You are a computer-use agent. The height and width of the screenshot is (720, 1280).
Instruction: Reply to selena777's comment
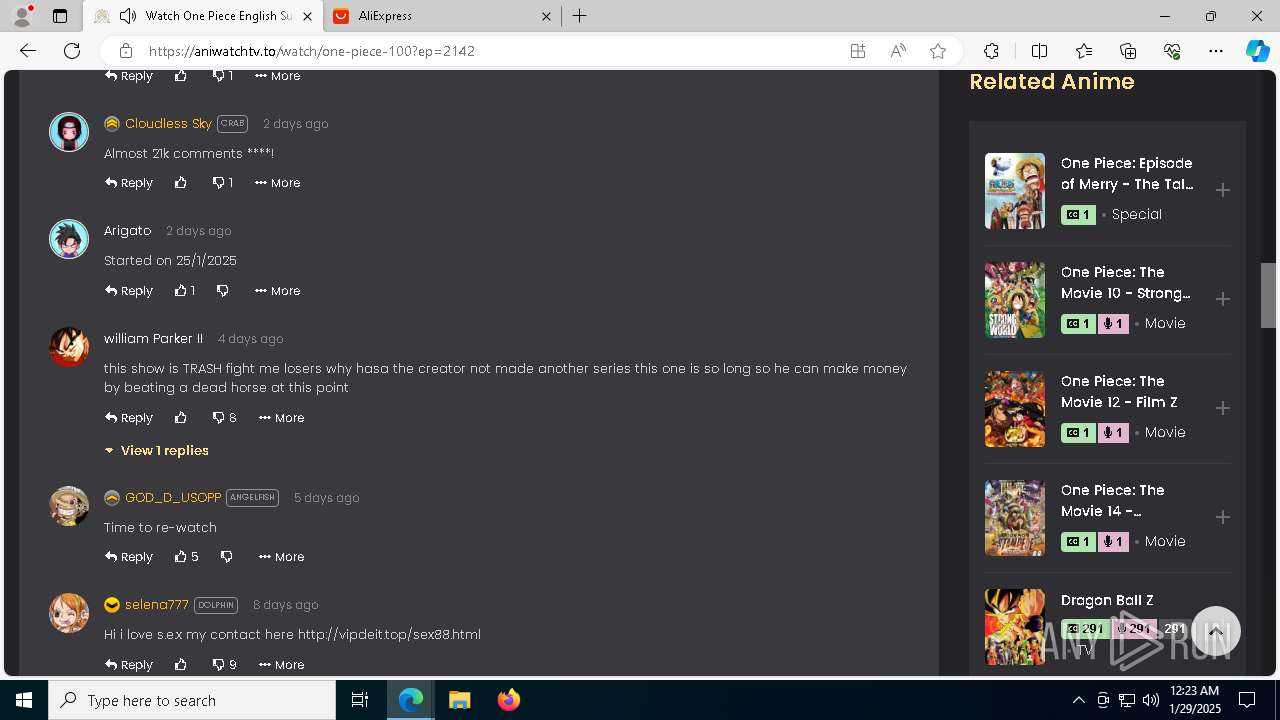[x=129, y=665]
